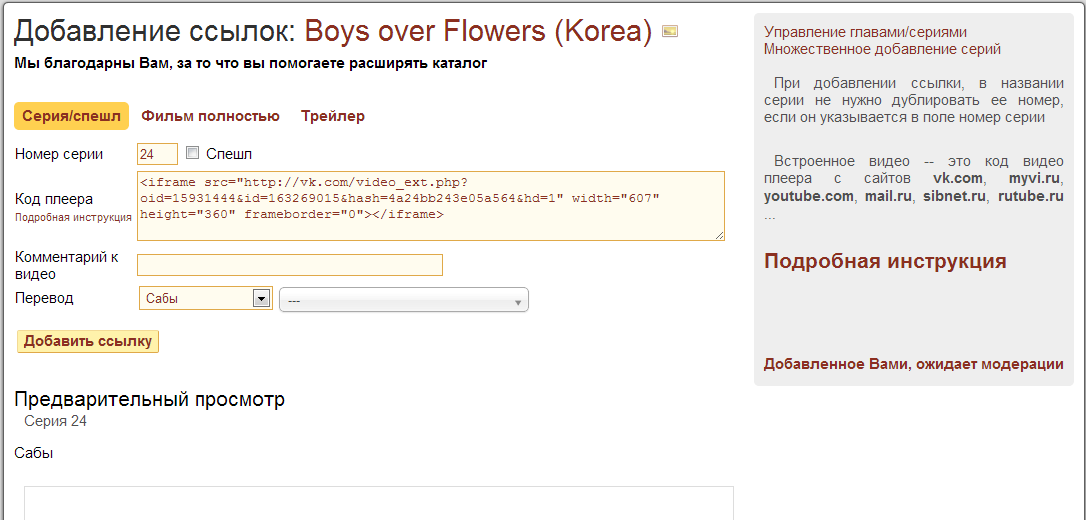Click the Предварительный просмотр heading
Screen dimensions: 1086x520
(x=149, y=399)
